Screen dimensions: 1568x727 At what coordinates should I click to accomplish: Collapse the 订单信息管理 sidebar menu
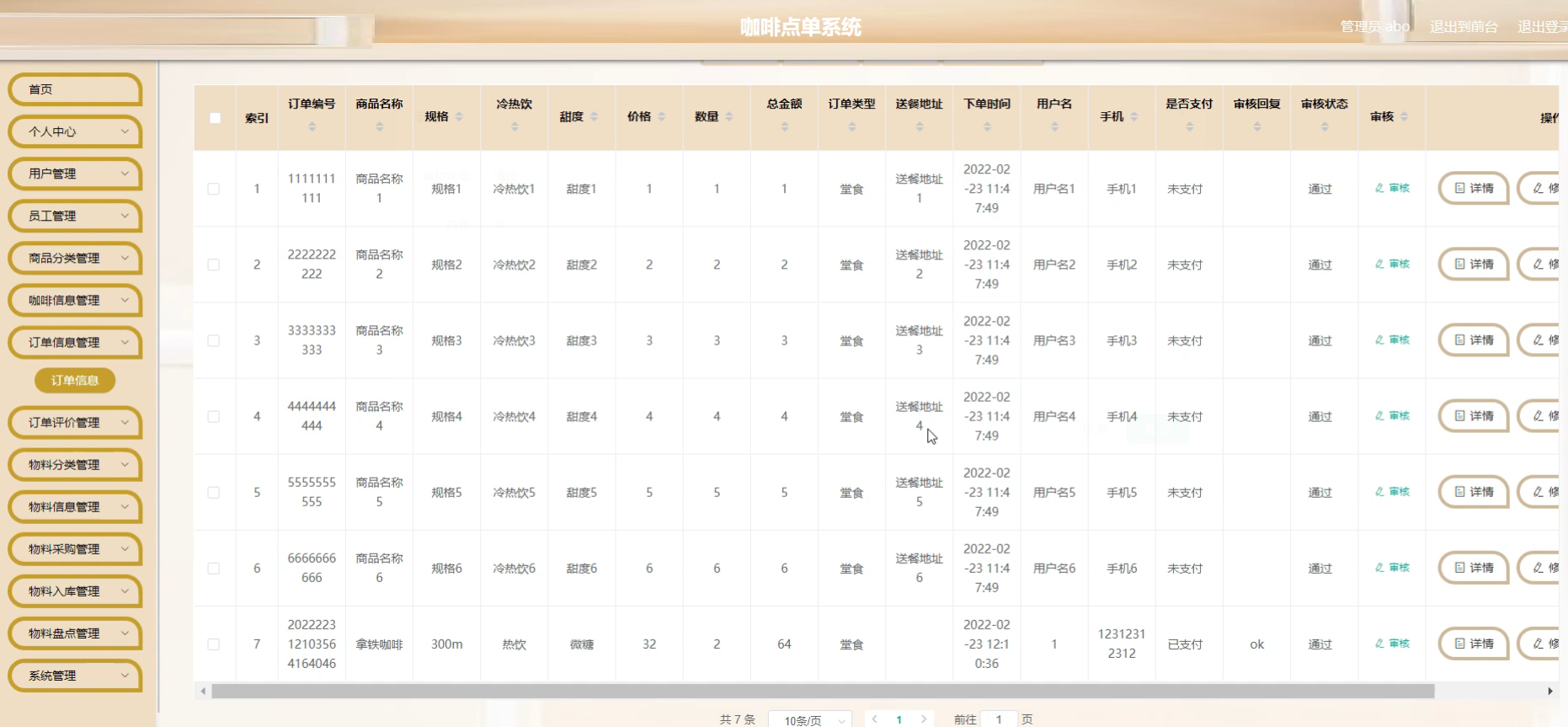click(x=75, y=342)
